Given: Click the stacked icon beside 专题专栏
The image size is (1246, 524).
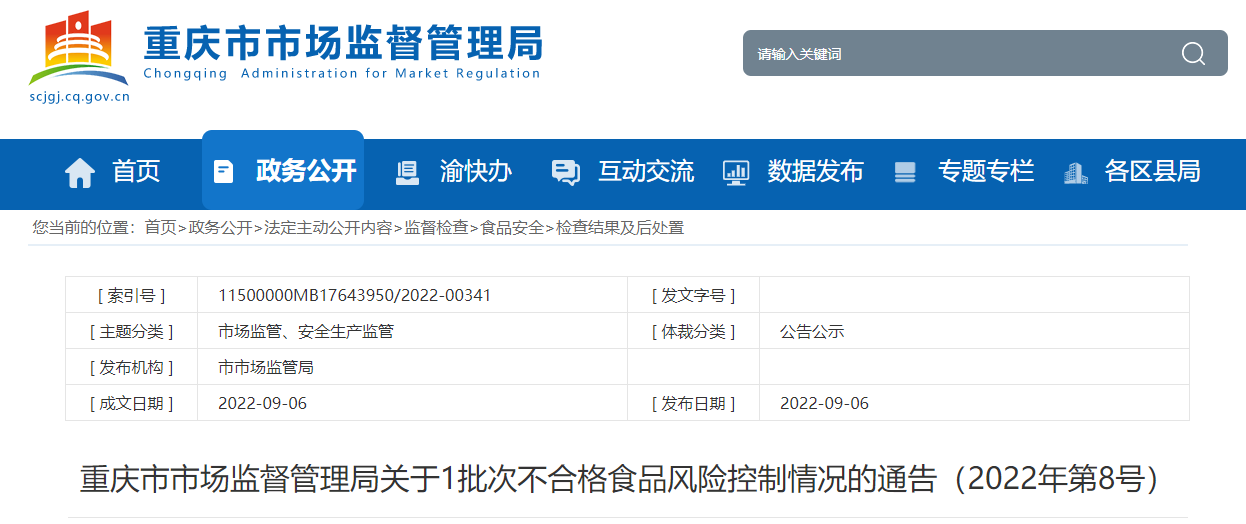Looking at the screenshot, I should (x=905, y=172).
